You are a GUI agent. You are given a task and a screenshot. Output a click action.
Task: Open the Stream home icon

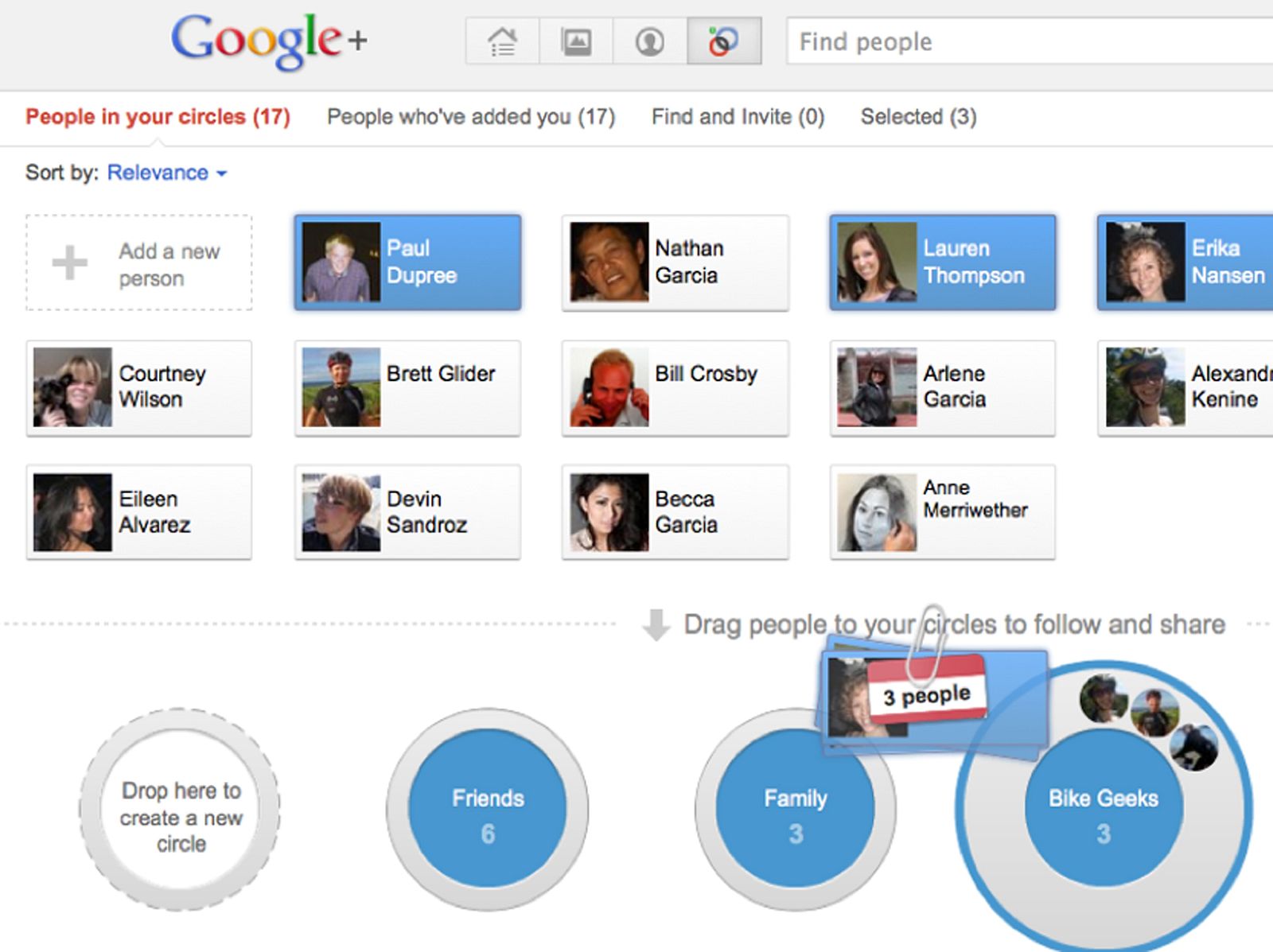[500, 41]
